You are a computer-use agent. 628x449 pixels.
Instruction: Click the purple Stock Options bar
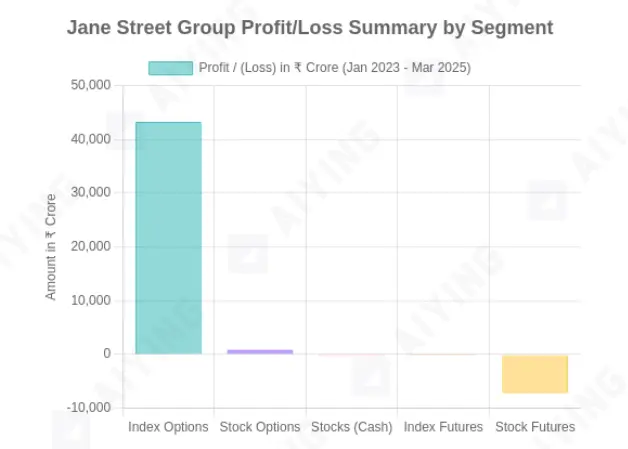tap(260, 352)
